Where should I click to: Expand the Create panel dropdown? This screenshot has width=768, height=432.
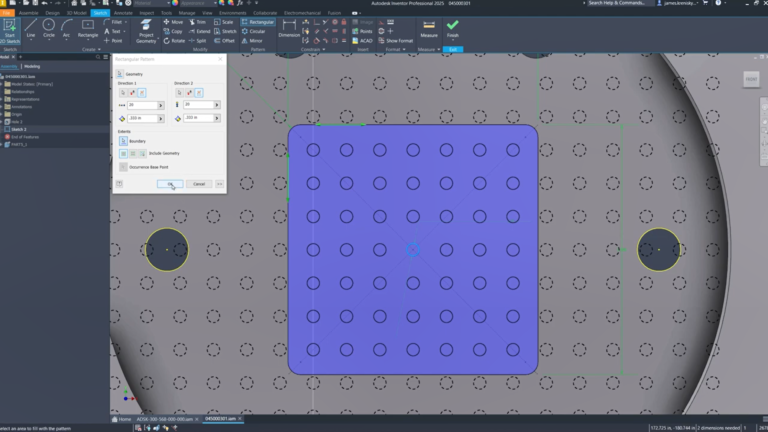91,49
